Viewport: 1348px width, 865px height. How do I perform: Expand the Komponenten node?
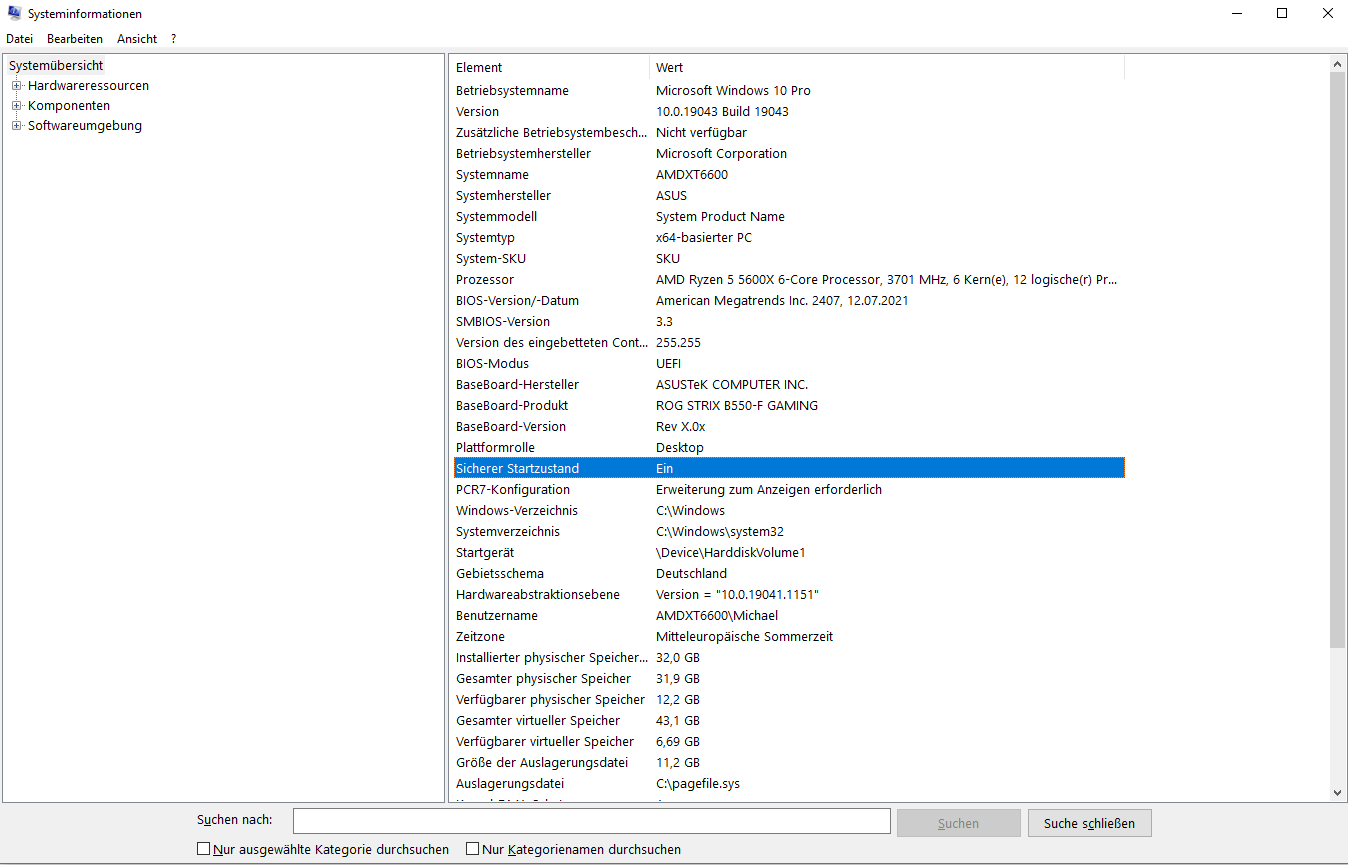tap(17, 106)
